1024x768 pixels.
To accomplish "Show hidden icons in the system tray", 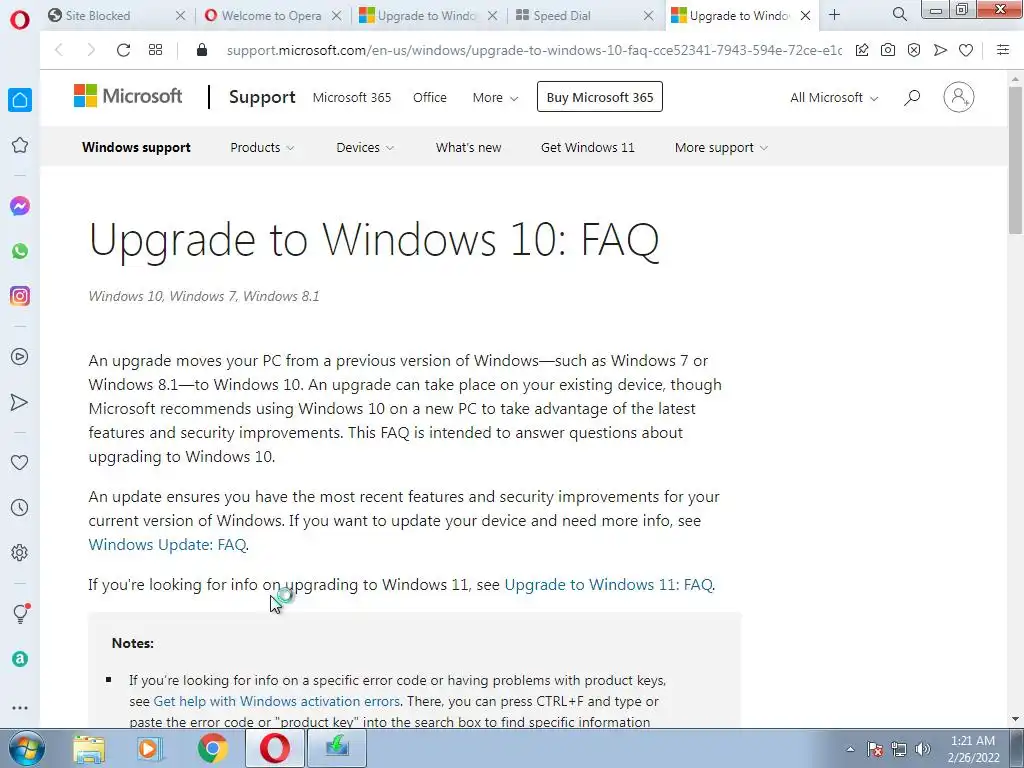I will pyautogui.click(x=850, y=749).
